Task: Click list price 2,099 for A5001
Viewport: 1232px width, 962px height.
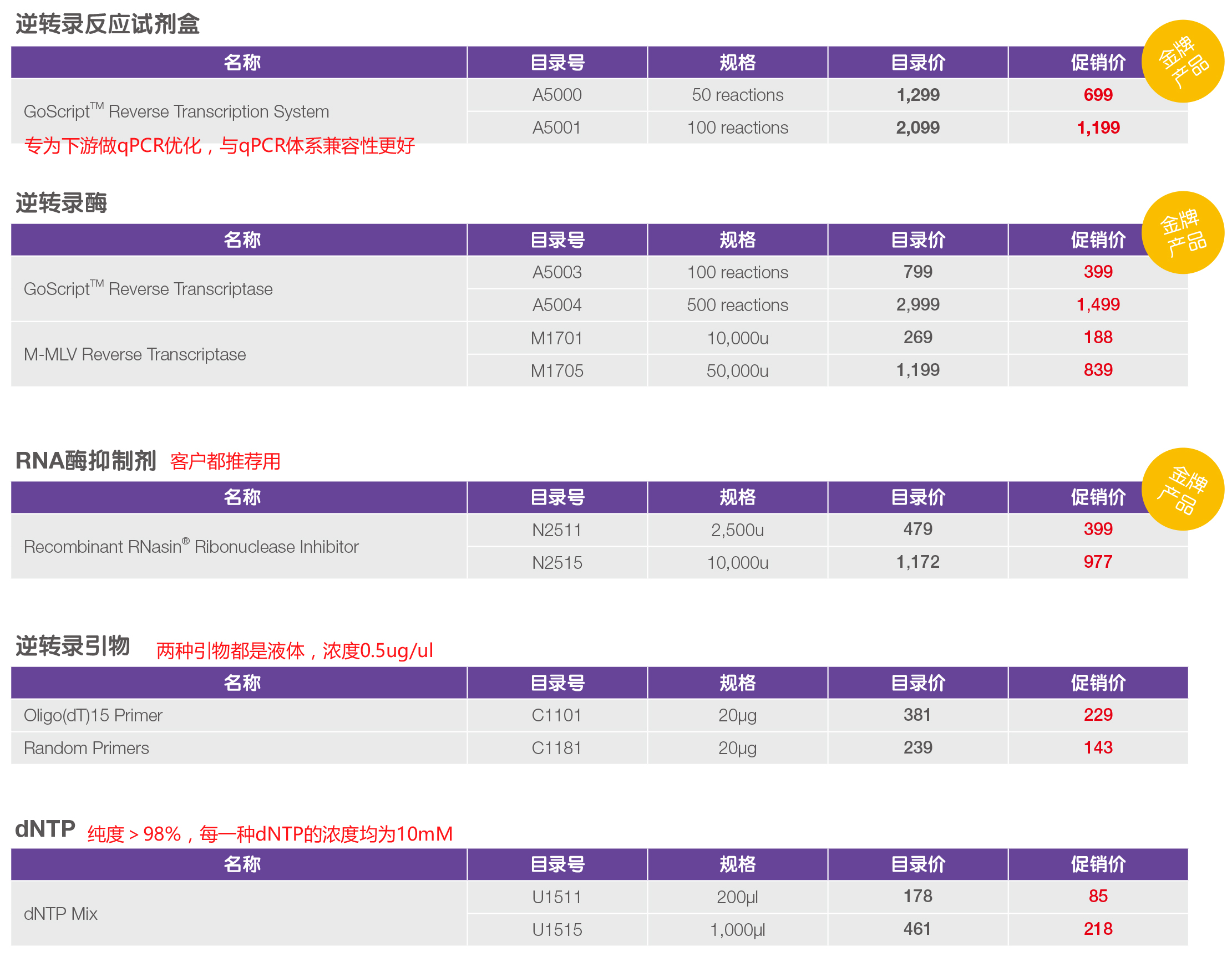Action: coord(918,128)
